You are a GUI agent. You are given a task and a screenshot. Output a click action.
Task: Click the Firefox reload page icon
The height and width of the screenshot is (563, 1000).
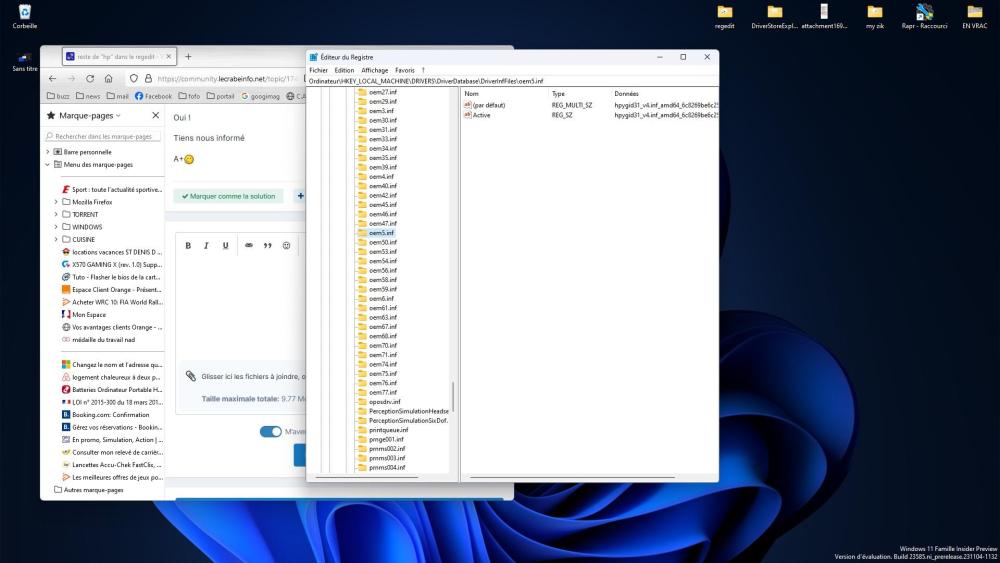(90, 78)
